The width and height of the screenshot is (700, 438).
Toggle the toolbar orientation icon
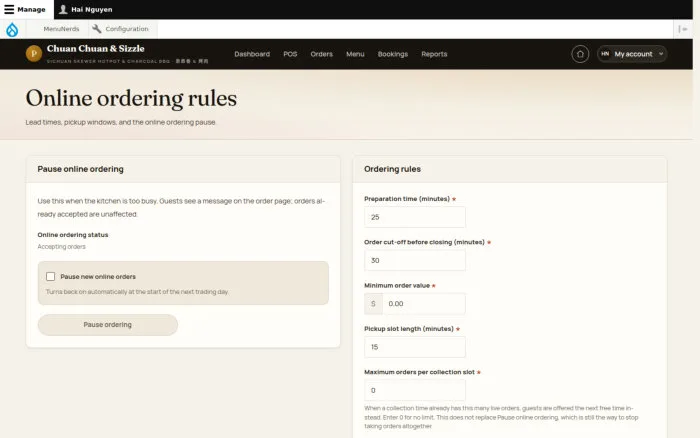pos(683,29)
